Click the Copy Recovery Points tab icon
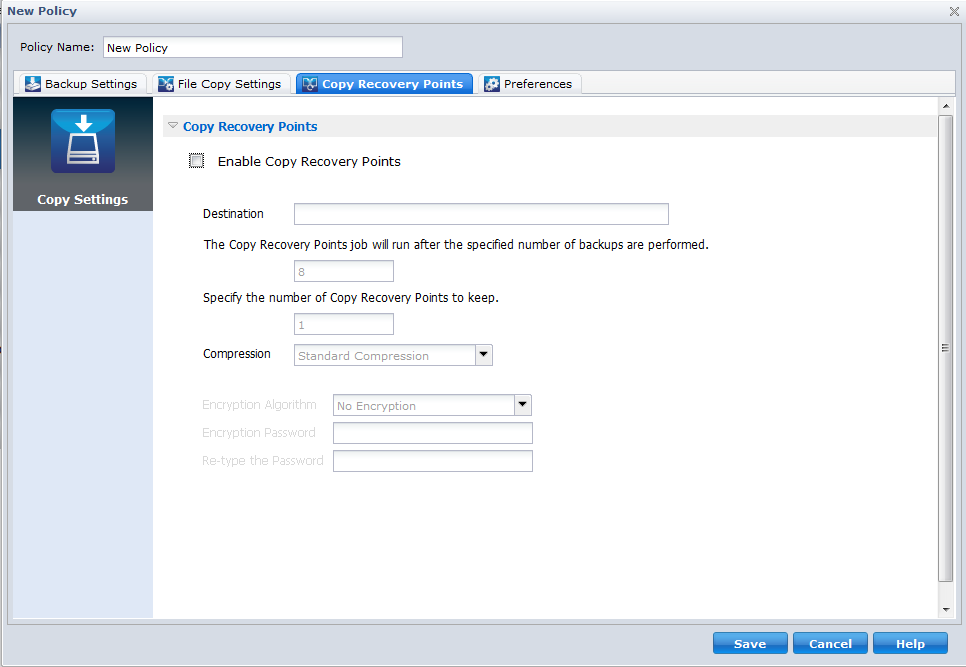Image resolution: width=966 pixels, height=667 pixels. tap(308, 84)
